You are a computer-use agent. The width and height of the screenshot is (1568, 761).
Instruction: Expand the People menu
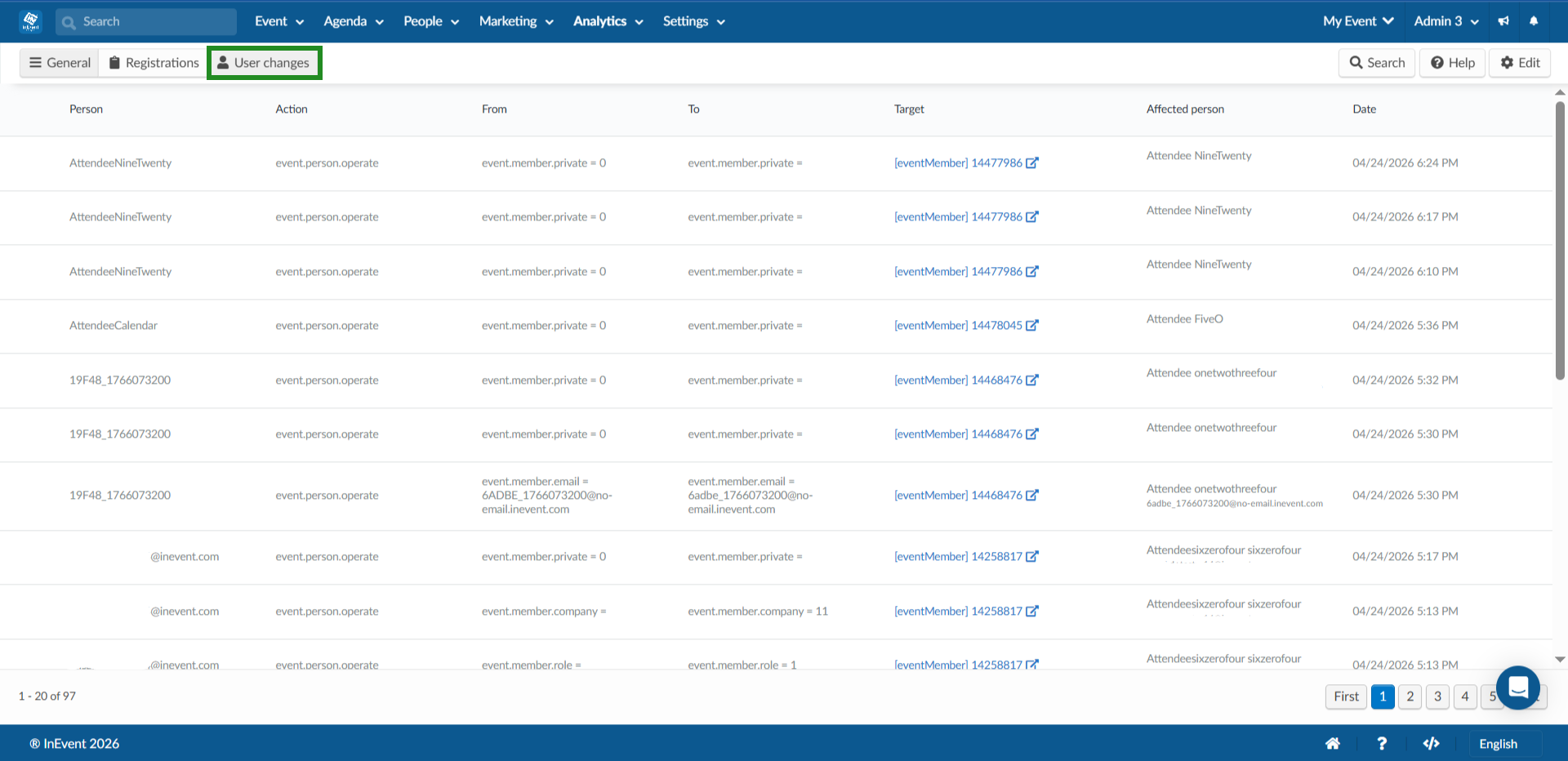[x=431, y=21]
